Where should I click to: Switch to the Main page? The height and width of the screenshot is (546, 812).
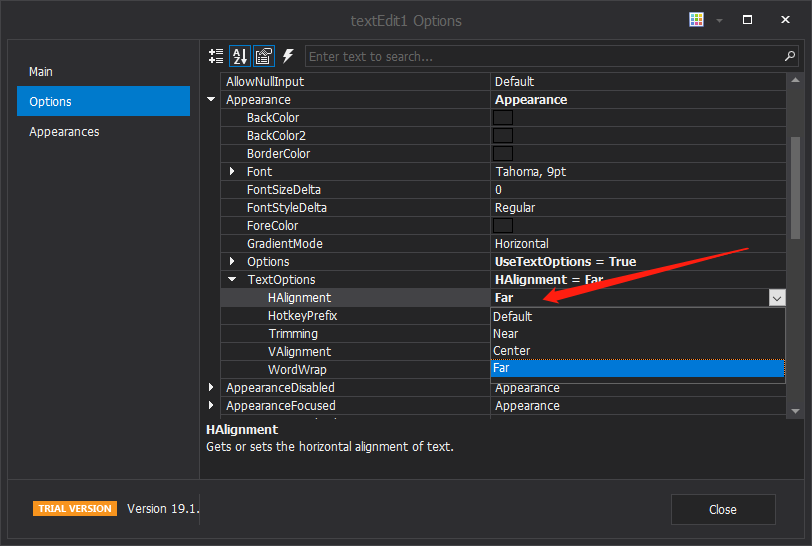[x=41, y=72]
